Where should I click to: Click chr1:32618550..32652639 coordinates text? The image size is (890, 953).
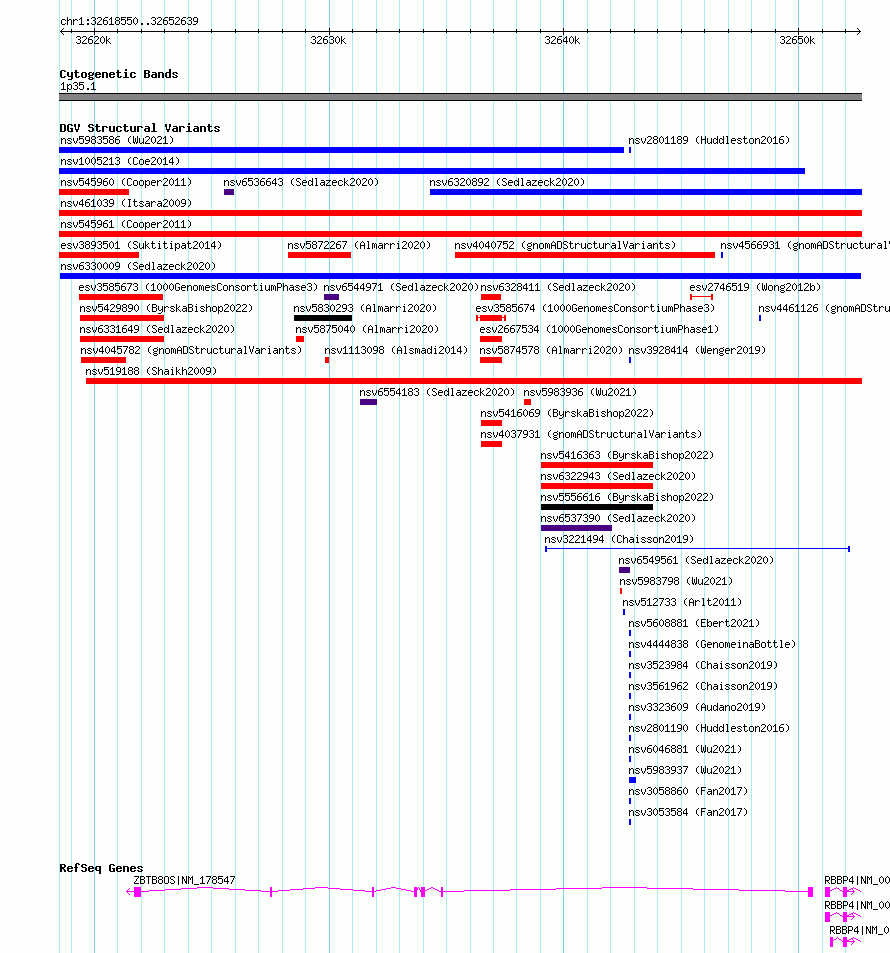coord(129,21)
